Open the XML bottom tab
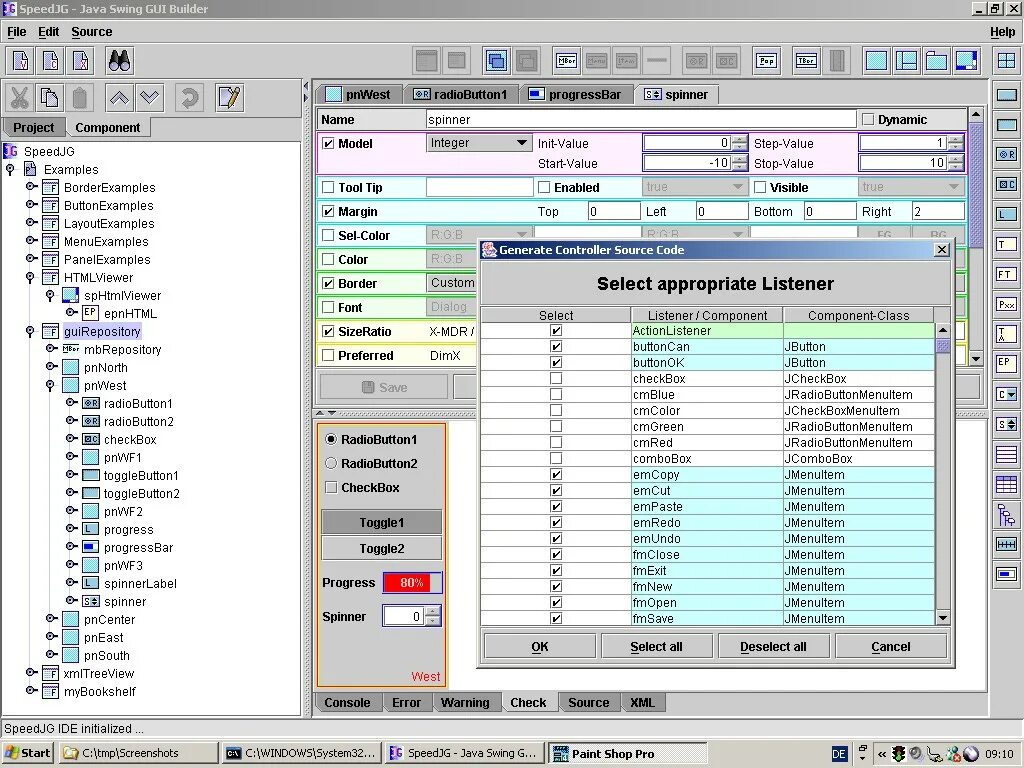Viewport: 1024px width, 768px height. click(x=642, y=703)
